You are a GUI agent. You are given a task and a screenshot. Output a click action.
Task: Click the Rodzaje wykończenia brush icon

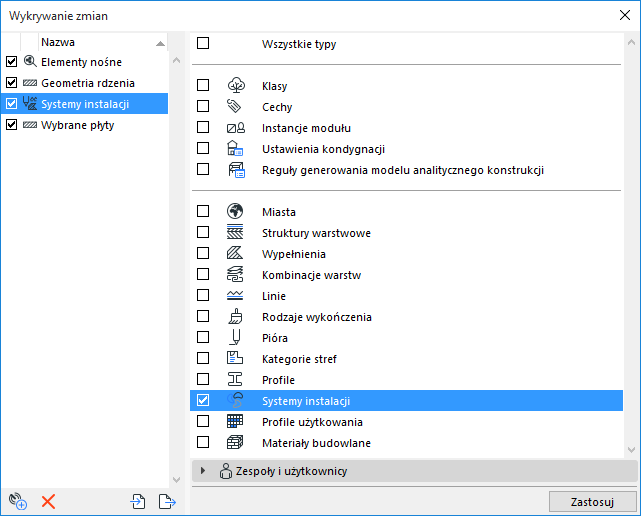click(235, 316)
